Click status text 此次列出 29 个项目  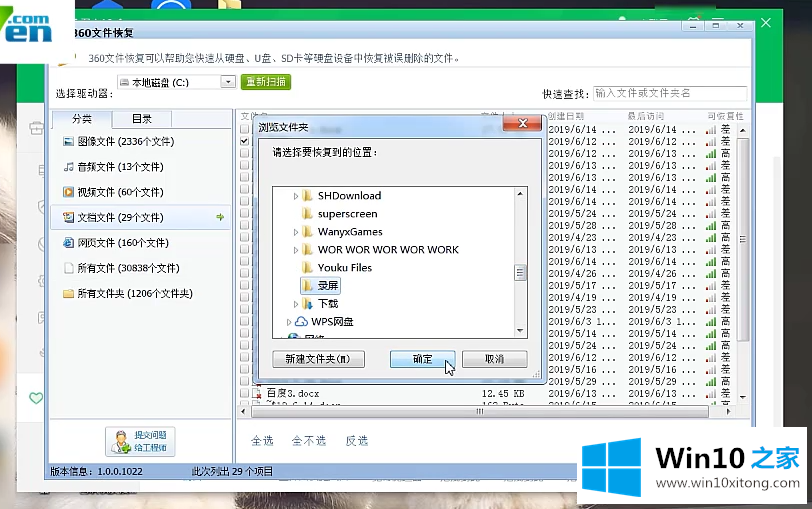[x=232, y=471]
